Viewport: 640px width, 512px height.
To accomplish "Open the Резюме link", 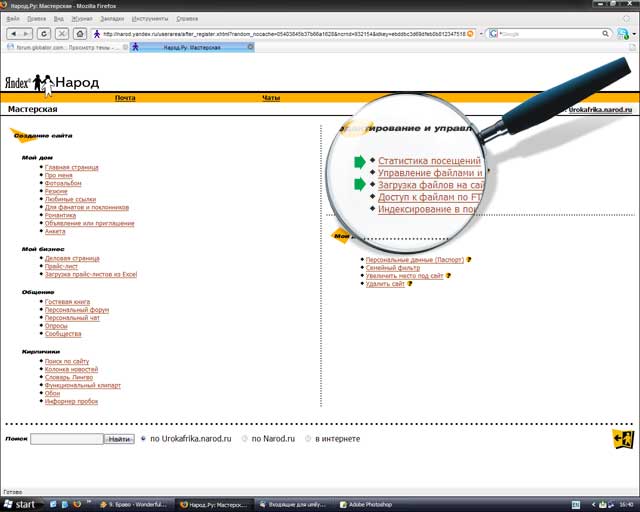I will (x=56, y=191).
